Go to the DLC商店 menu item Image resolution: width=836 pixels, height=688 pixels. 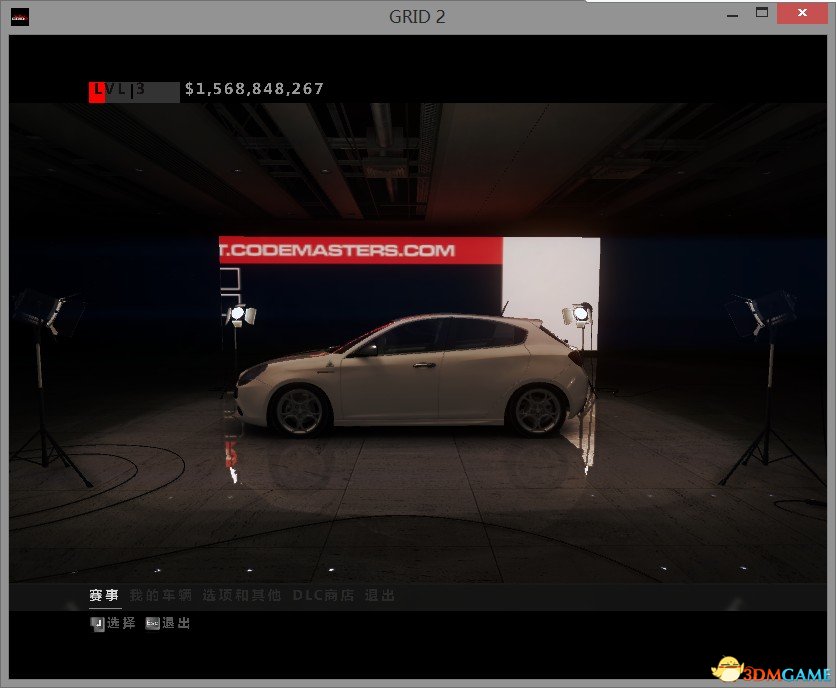(x=324, y=595)
